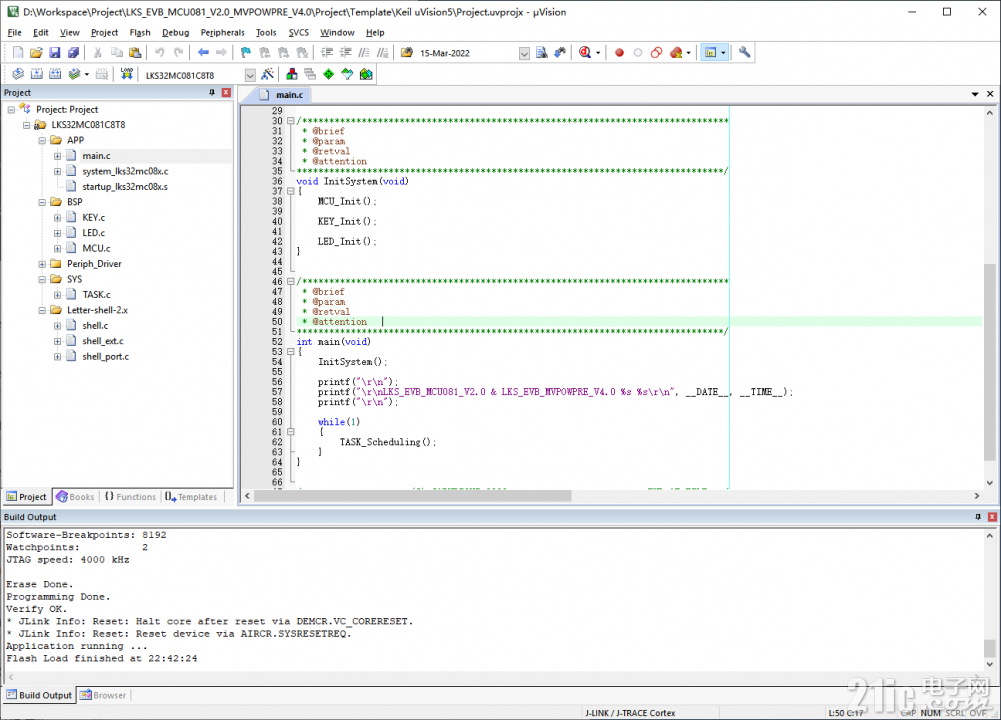Viewport: 1001px width, 720px height.
Task: Close the main.c editor window
Action: [x=990, y=94]
